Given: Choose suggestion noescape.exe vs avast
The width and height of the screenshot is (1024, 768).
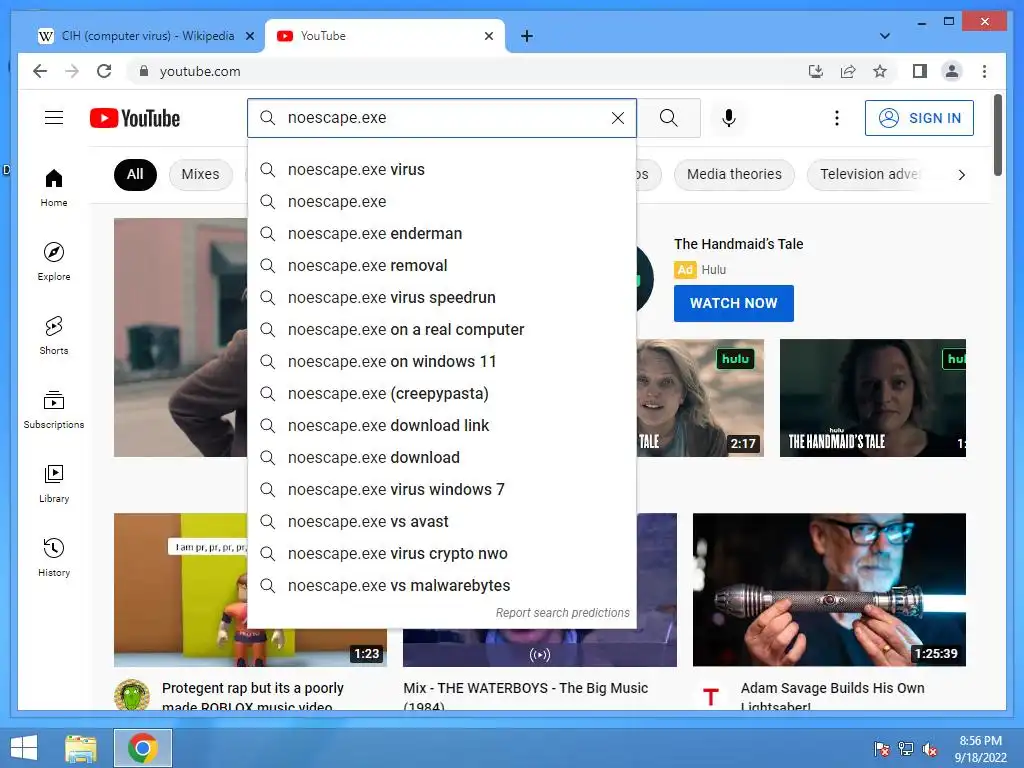Looking at the screenshot, I should click(x=442, y=521).
